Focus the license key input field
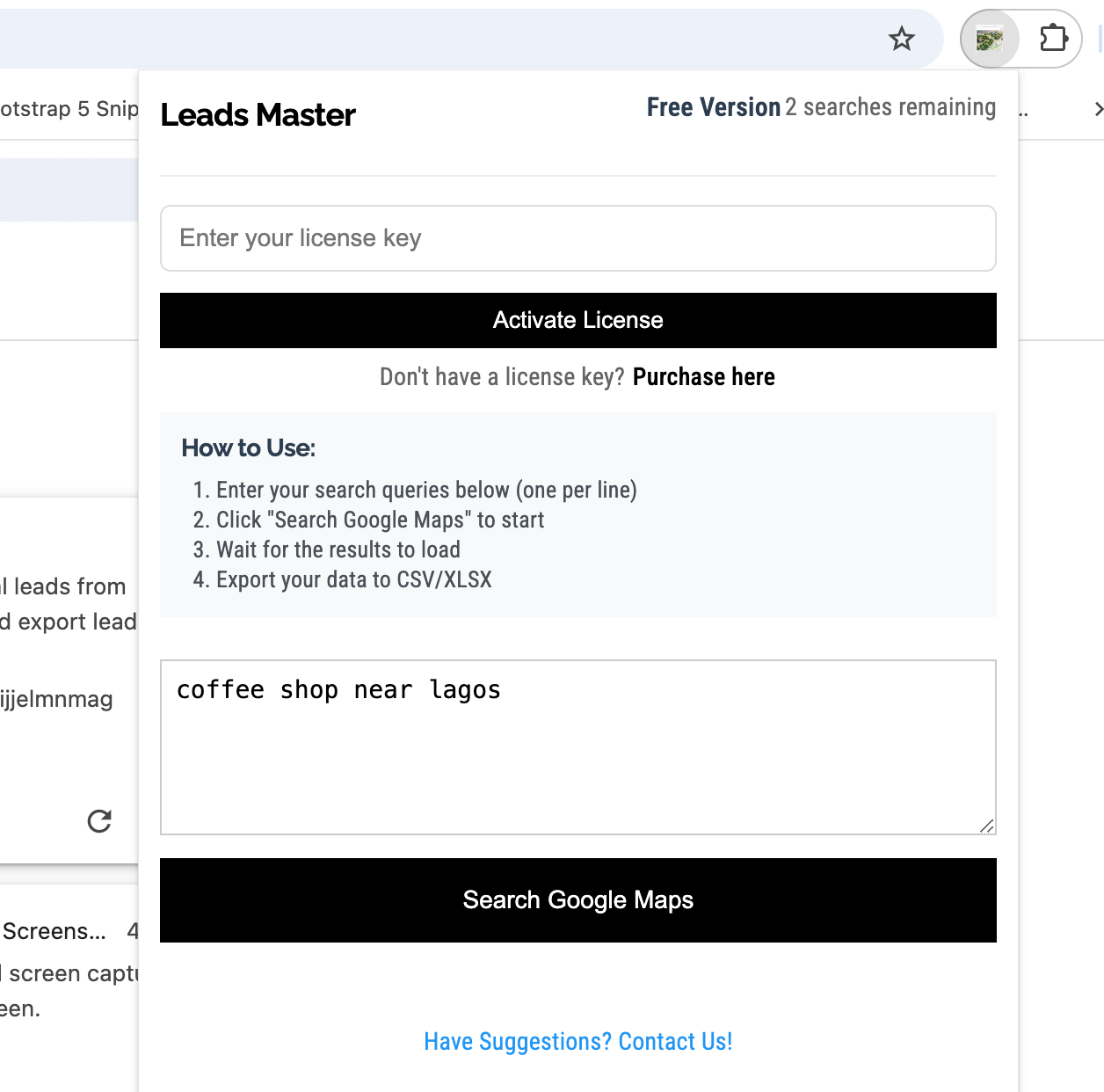This screenshot has width=1104, height=1092. pyautogui.click(x=577, y=238)
